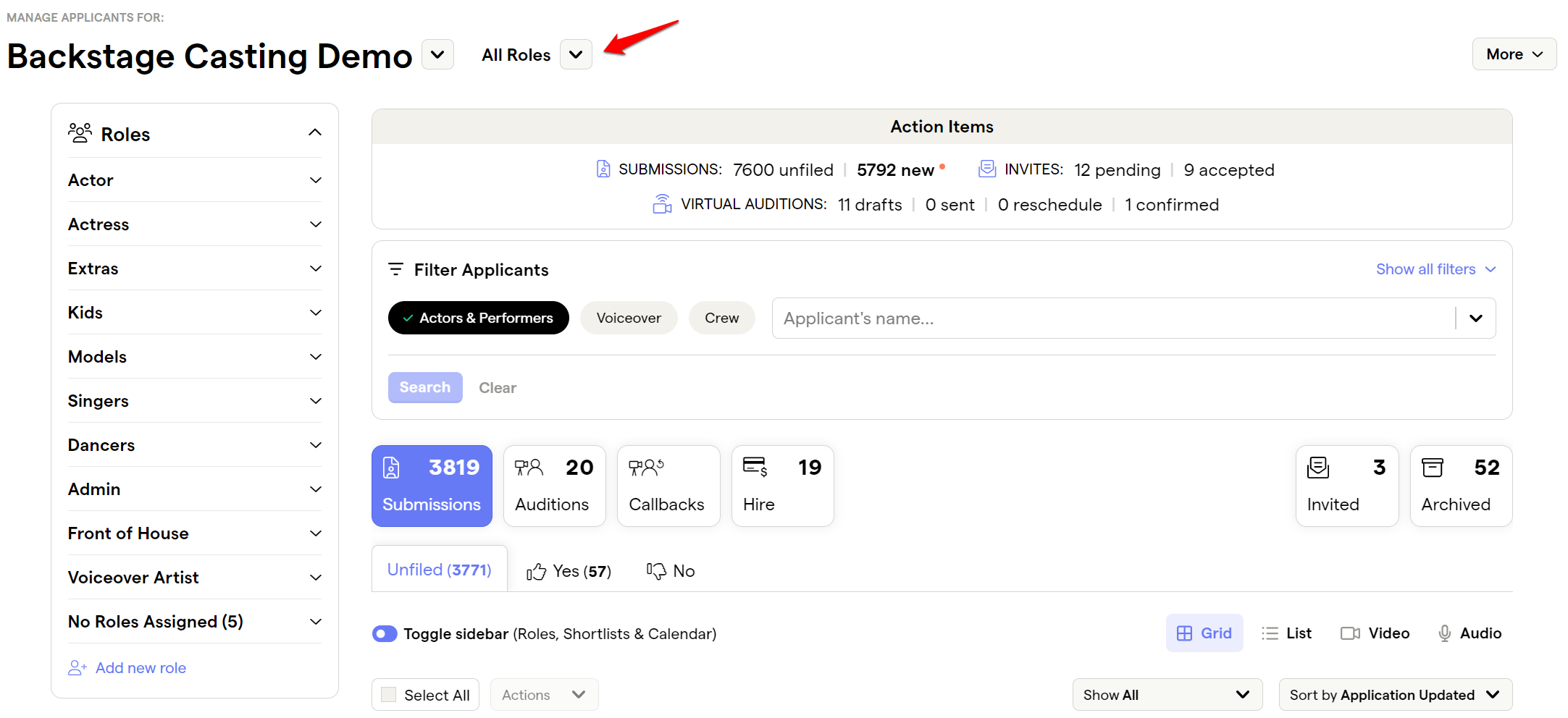Open the All Roles dropdown

coord(575,54)
